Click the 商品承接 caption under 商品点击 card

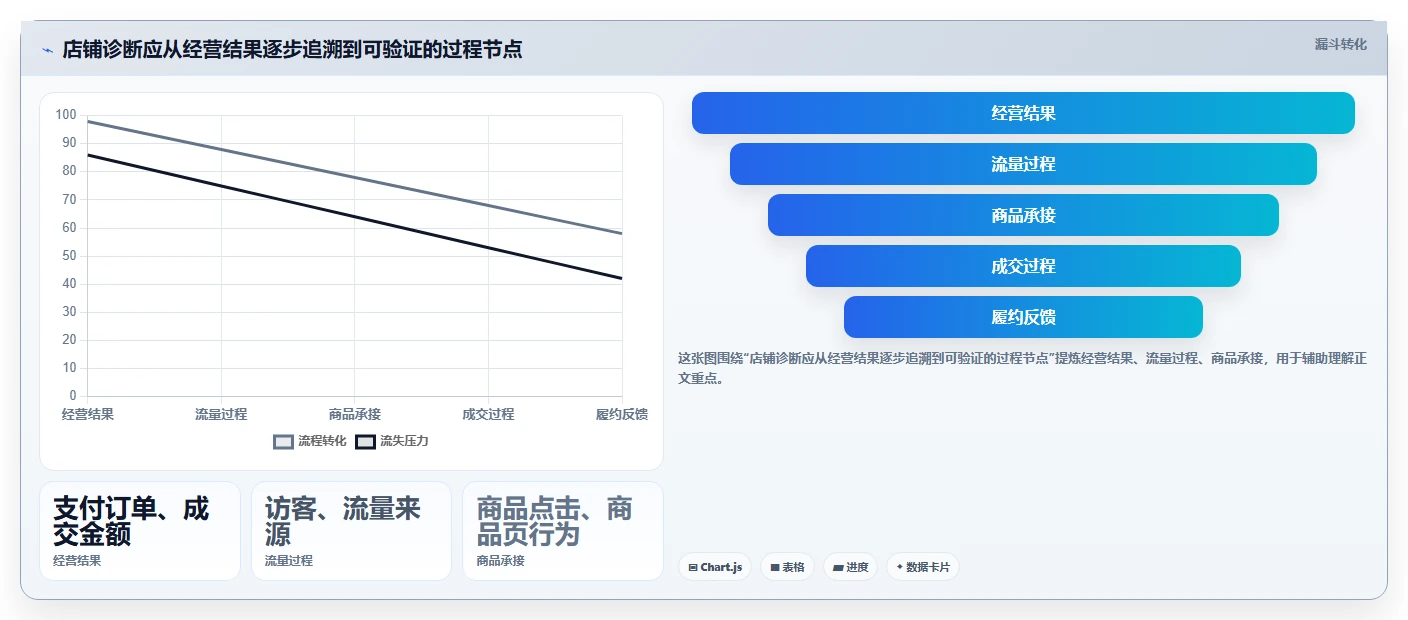501,561
